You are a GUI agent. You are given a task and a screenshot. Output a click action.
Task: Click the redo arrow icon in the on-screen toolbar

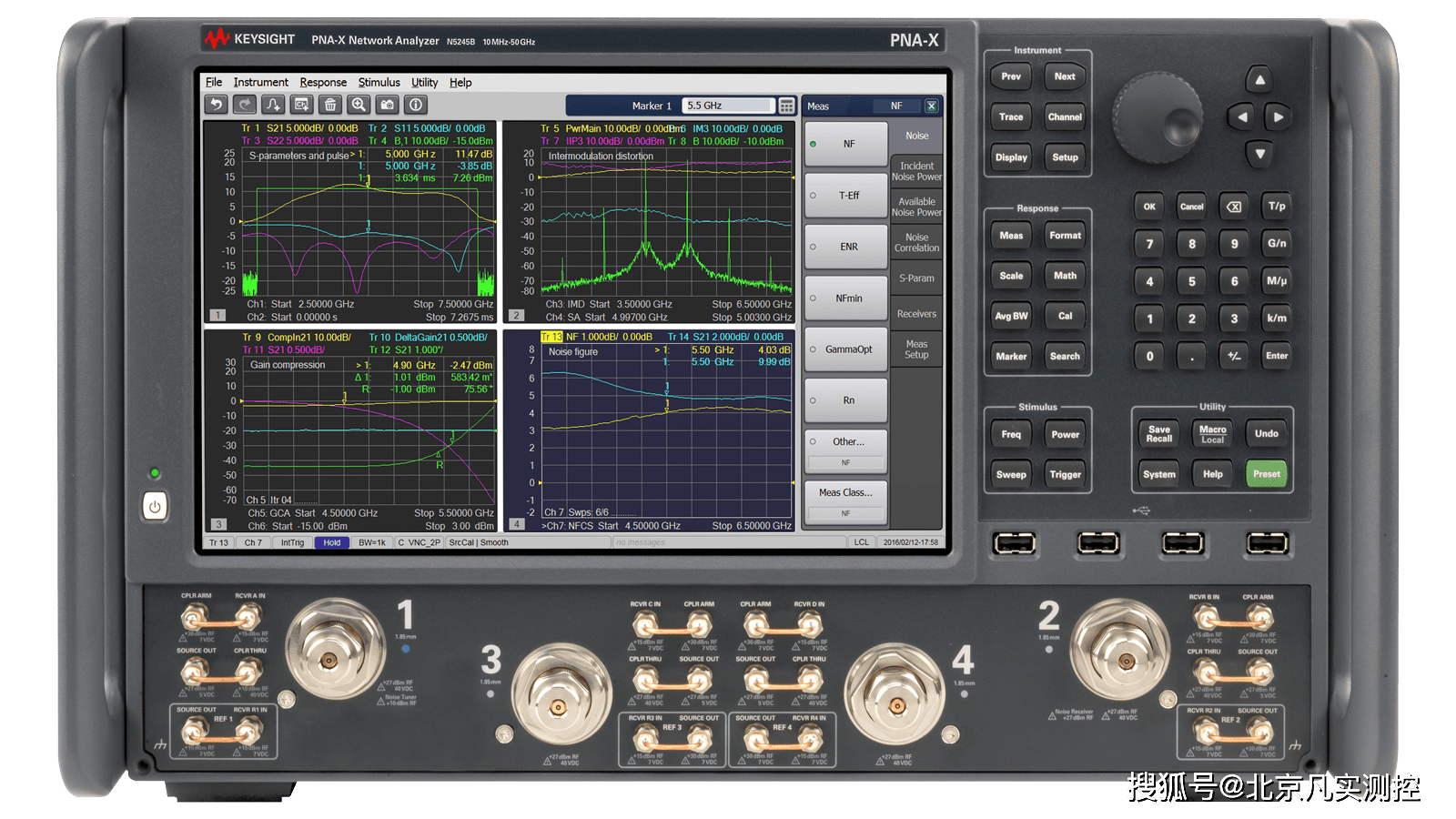[244, 105]
